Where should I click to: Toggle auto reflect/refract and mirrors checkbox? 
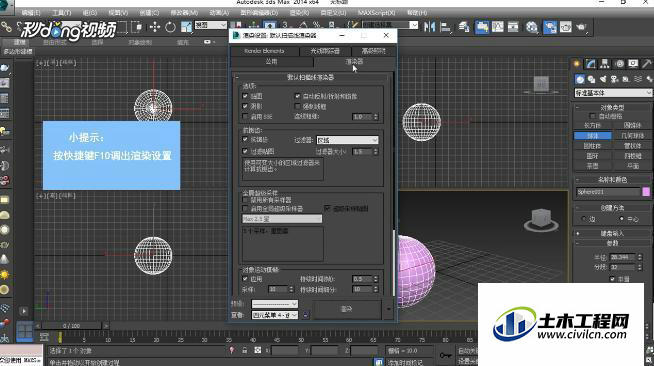[297, 96]
